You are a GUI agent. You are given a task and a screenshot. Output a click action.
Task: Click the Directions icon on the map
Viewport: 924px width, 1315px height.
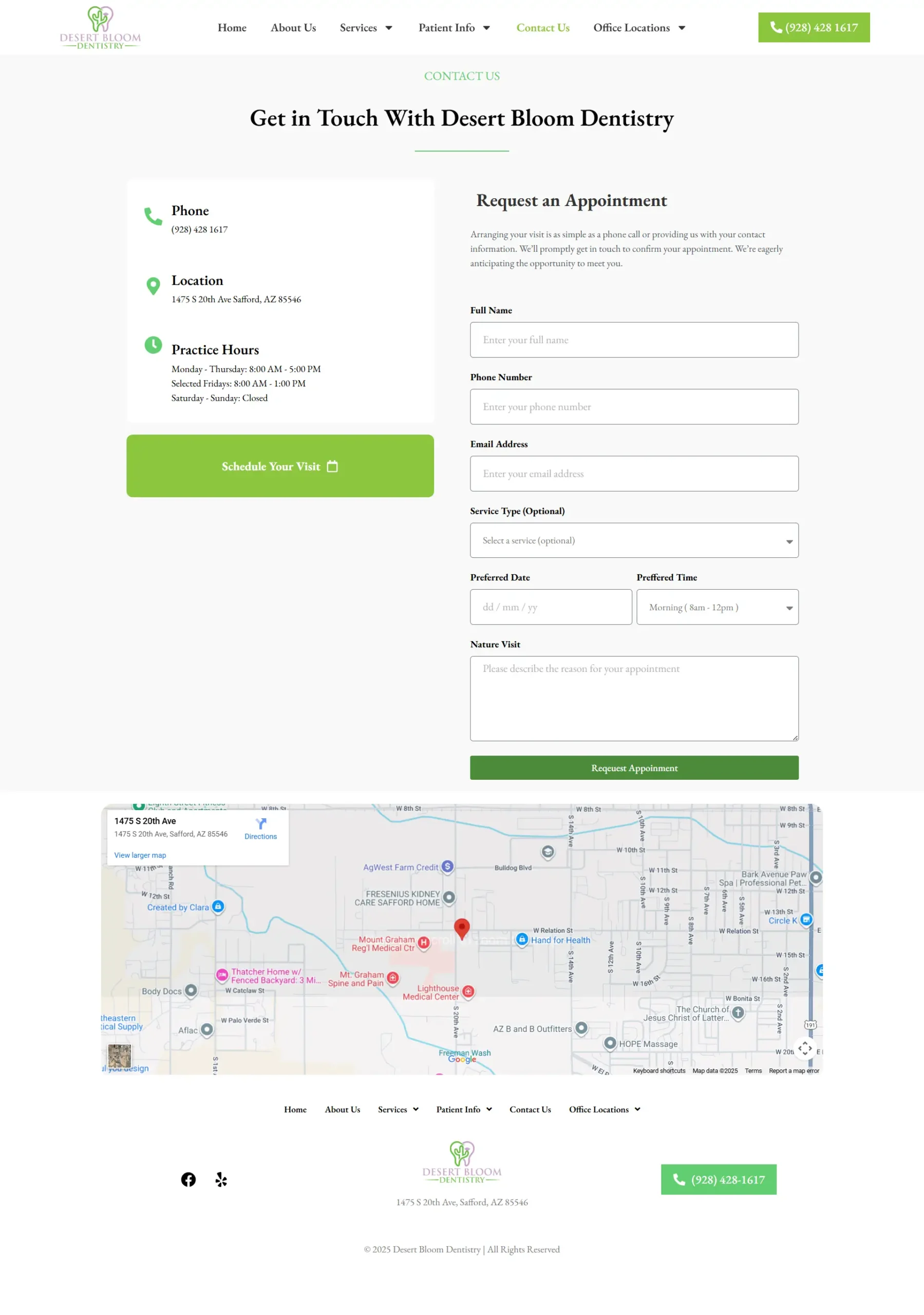260,823
